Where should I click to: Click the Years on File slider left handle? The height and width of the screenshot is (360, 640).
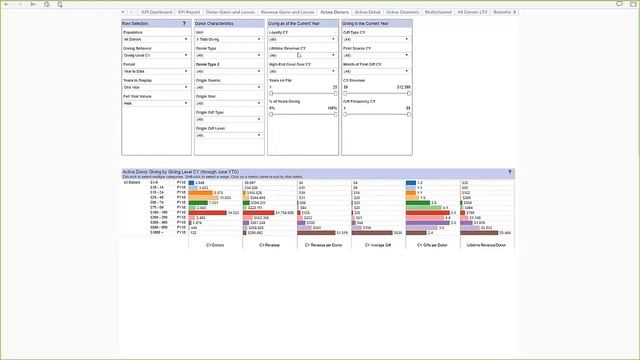tap(271, 93)
